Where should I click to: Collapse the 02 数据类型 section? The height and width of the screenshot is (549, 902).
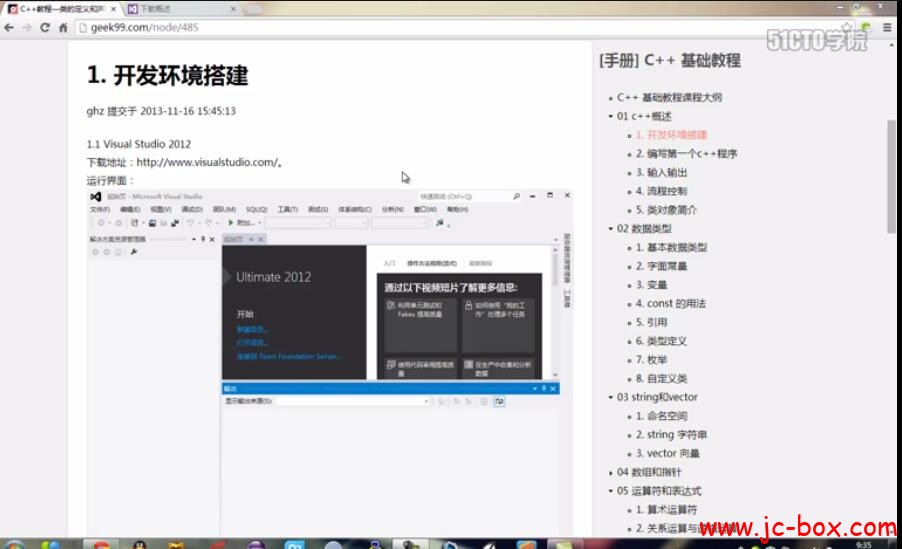[x=610, y=228]
